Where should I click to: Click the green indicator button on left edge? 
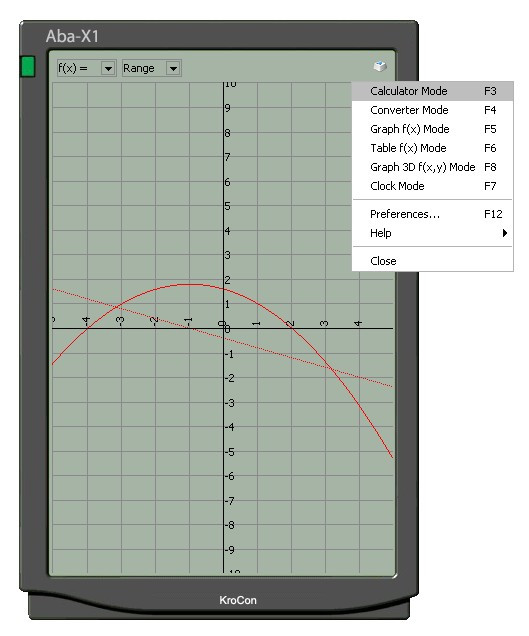pyautogui.click(x=28, y=67)
